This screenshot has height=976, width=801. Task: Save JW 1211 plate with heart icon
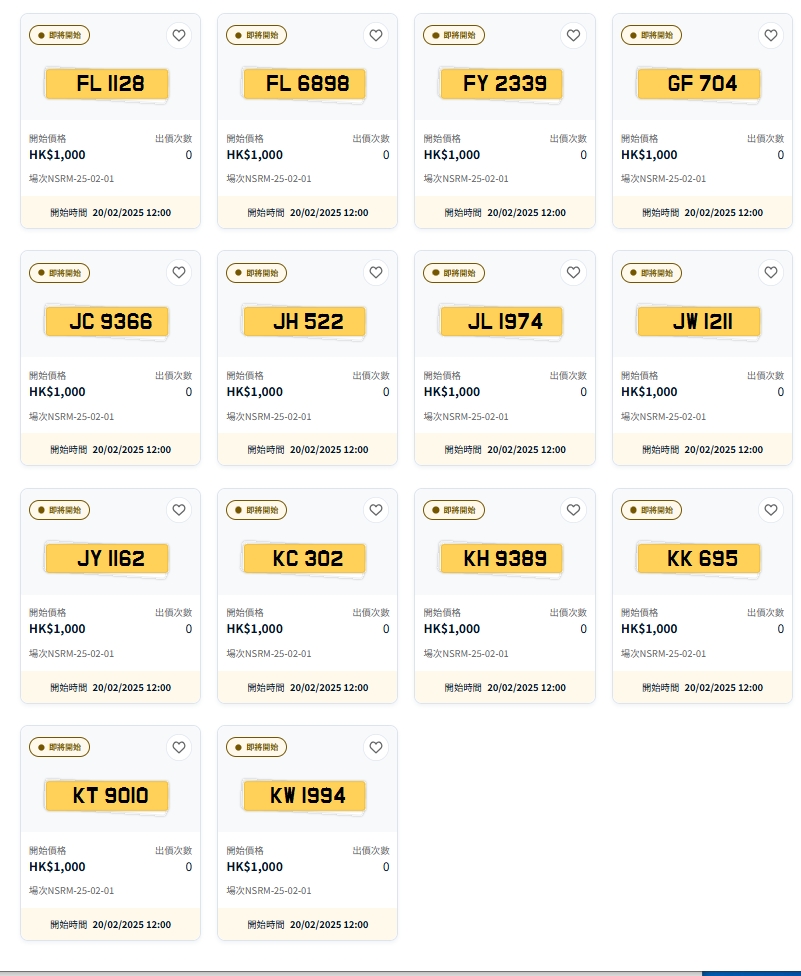coord(771,272)
